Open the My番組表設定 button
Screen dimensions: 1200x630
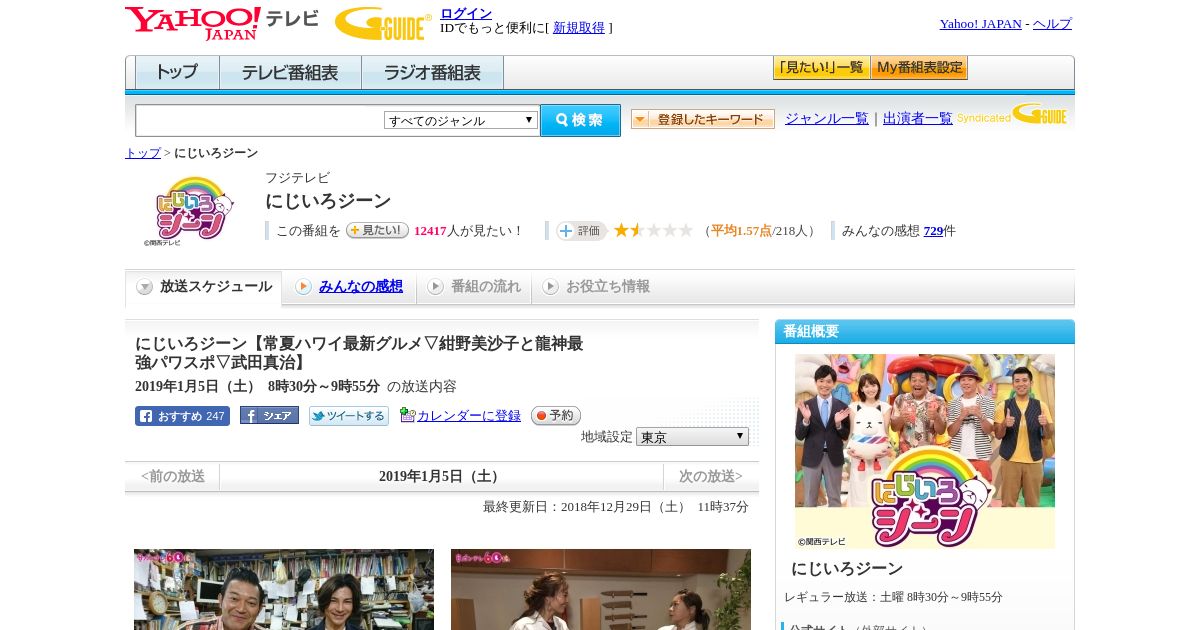click(x=919, y=68)
